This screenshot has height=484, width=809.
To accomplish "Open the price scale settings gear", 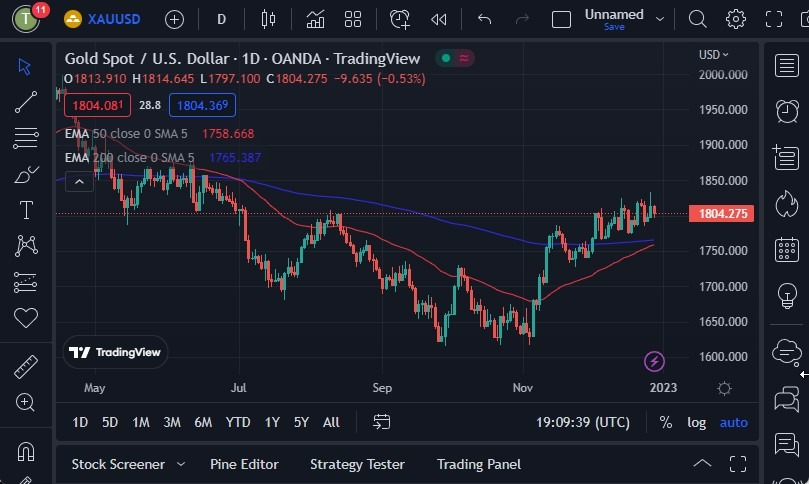I will (724, 388).
